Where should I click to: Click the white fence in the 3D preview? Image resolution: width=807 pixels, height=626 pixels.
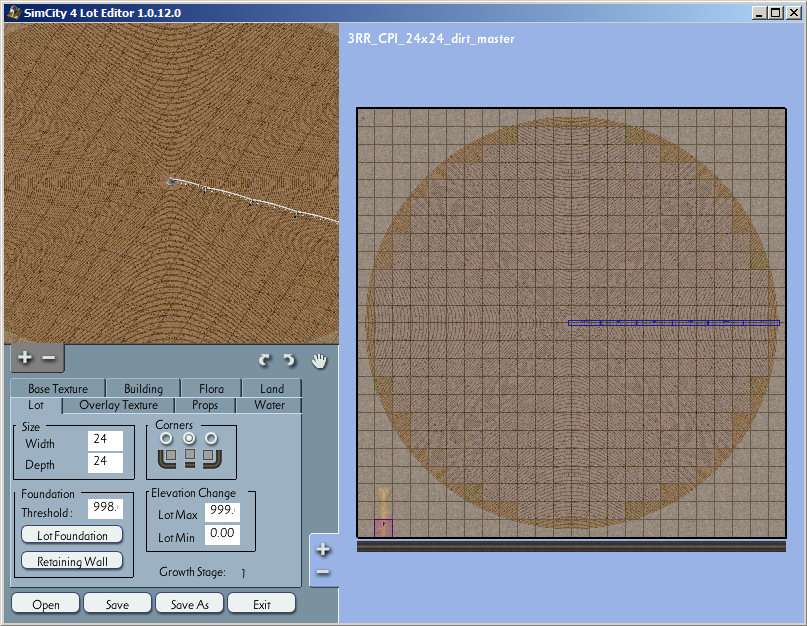pyautogui.click(x=254, y=200)
